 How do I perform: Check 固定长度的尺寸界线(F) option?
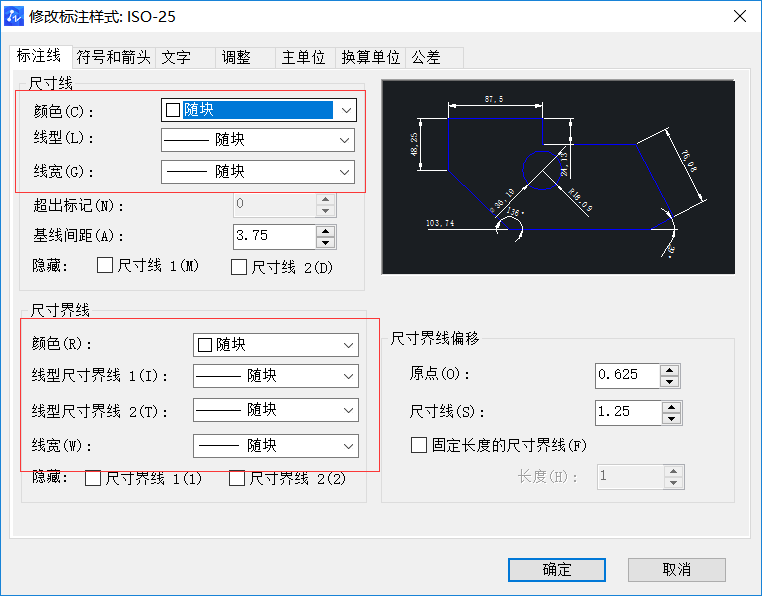[419, 445]
